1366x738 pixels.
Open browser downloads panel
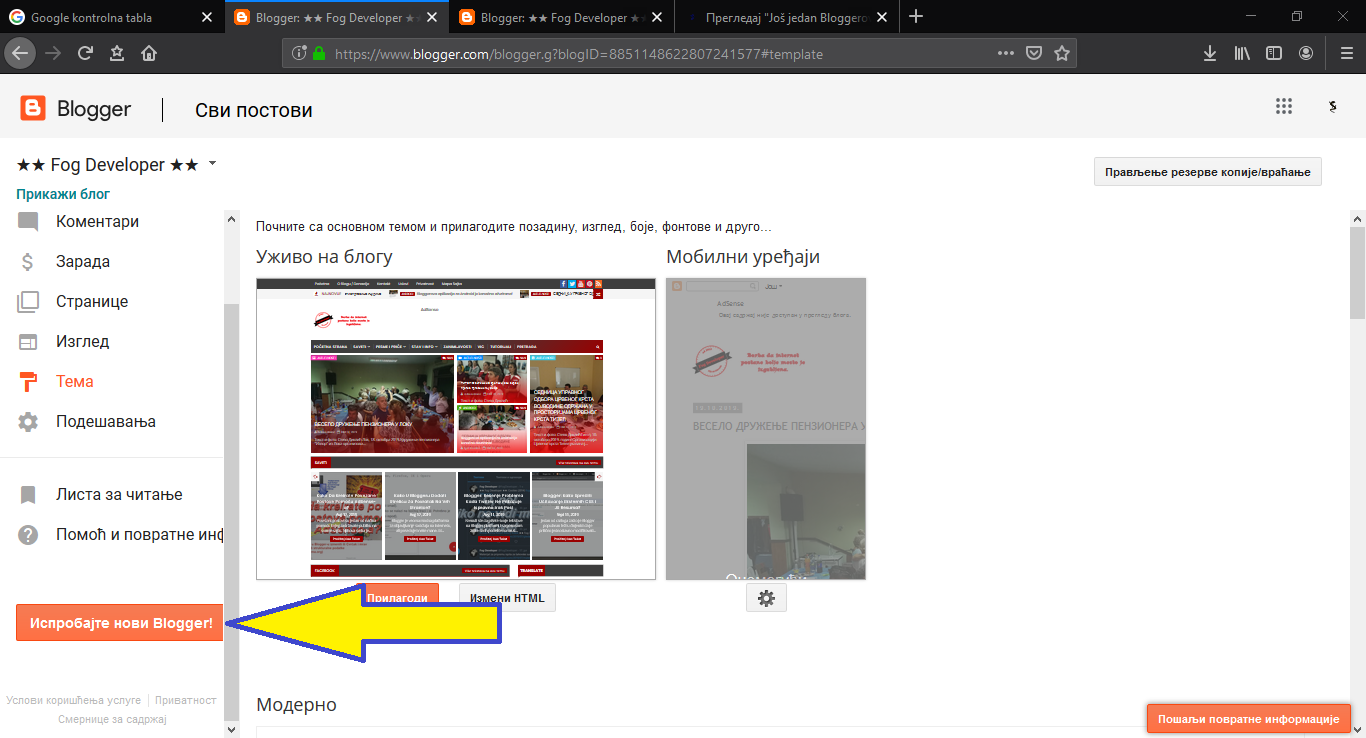click(1210, 53)
